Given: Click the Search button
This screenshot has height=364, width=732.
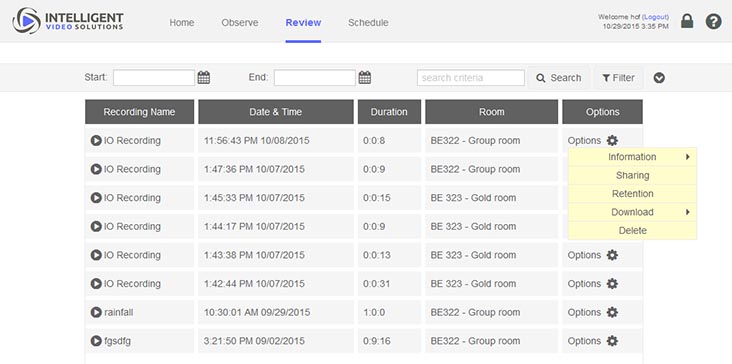Looking at the screenshot, I should [559, 78].
